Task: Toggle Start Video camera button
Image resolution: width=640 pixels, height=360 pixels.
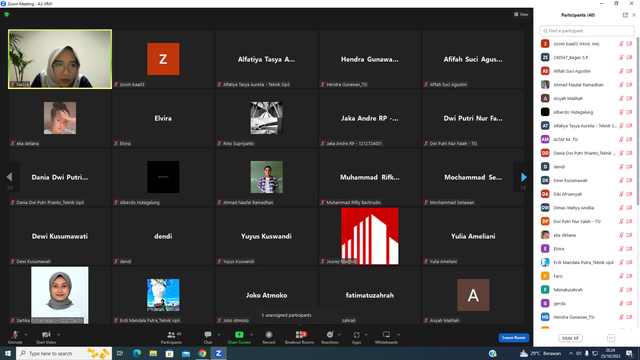Action: 46,336
